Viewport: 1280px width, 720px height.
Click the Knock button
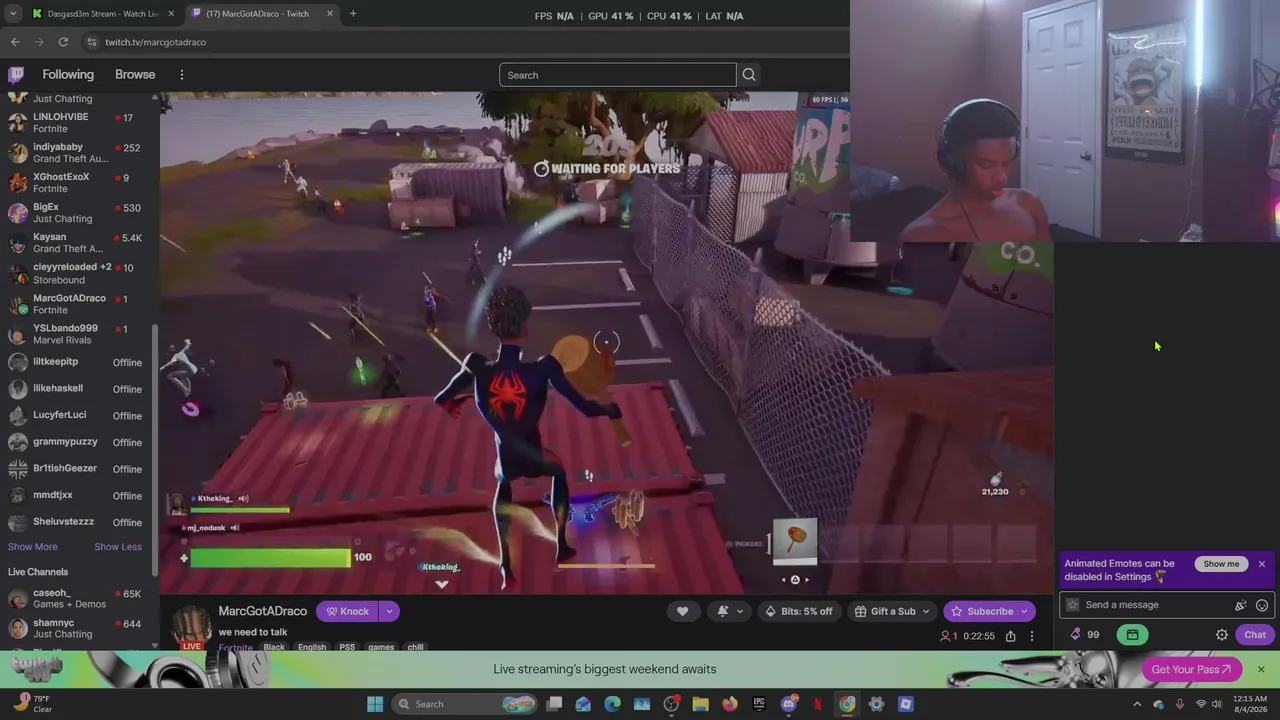347,611
